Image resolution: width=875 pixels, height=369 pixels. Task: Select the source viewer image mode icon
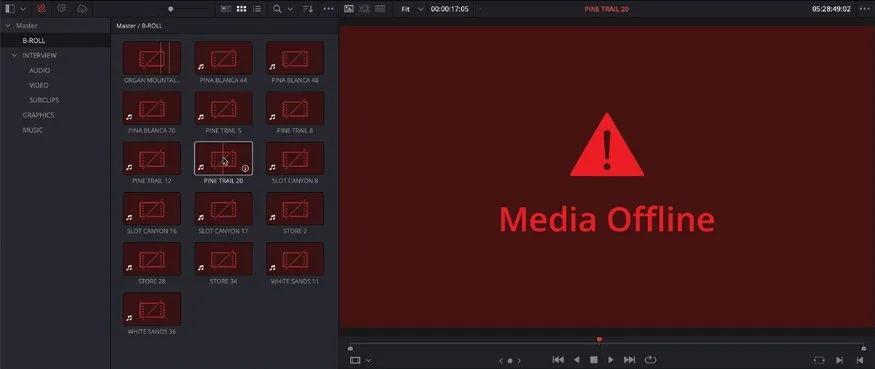(349, 9)
